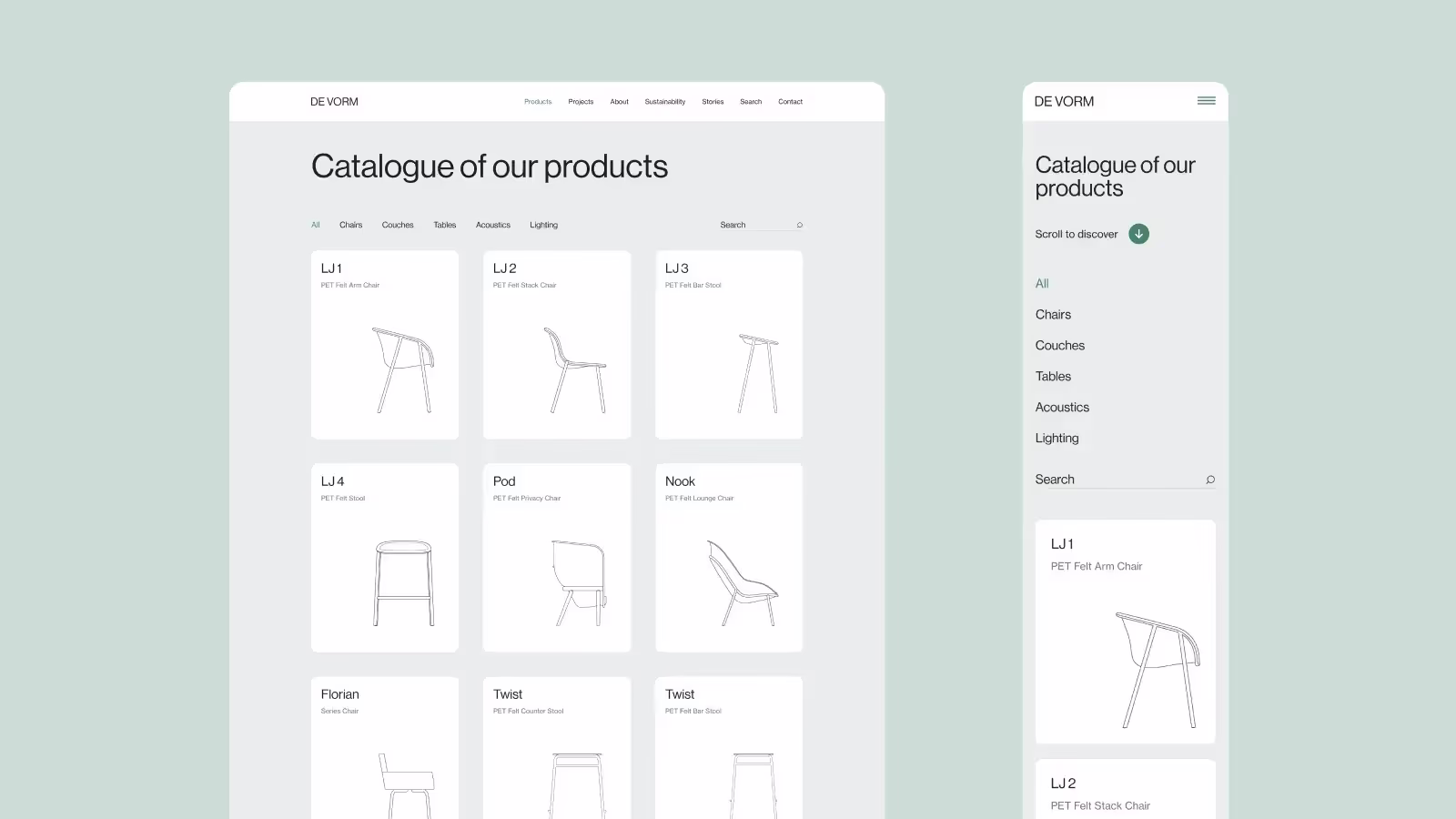Filter desktop catalogue by Acoustics

(x=492, y=225)
